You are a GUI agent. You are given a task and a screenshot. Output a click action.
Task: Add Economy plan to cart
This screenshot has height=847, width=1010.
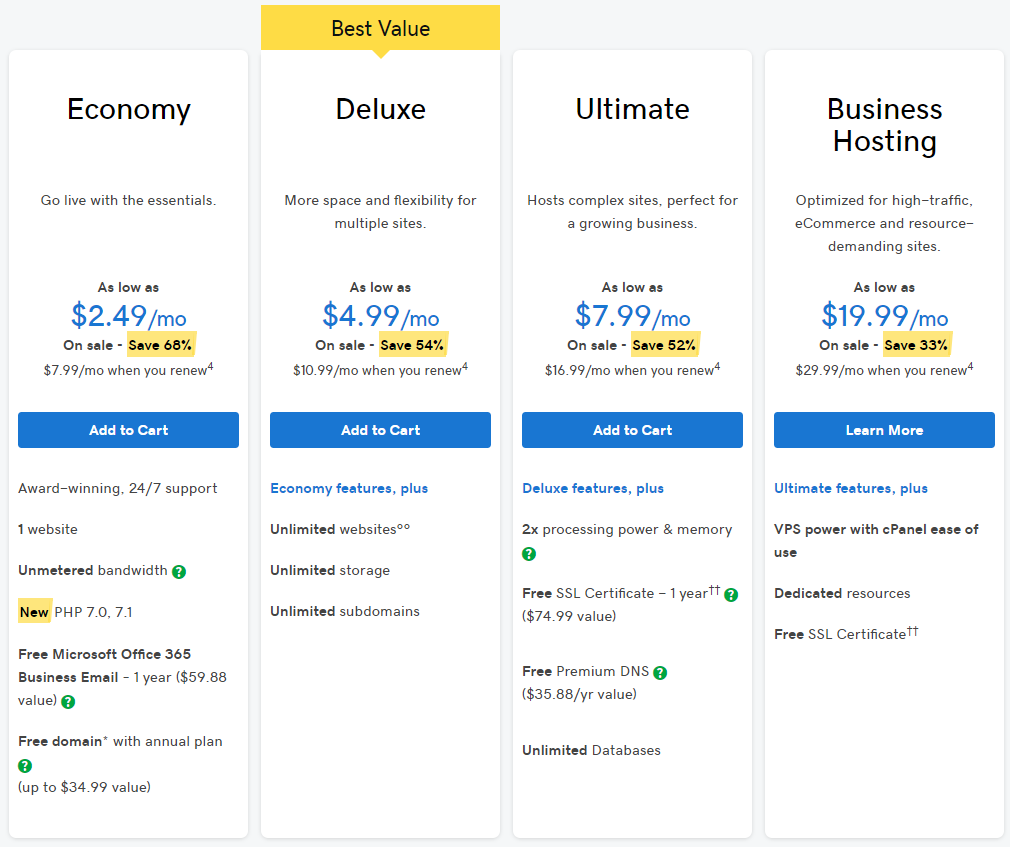click(x=128, y=430)
